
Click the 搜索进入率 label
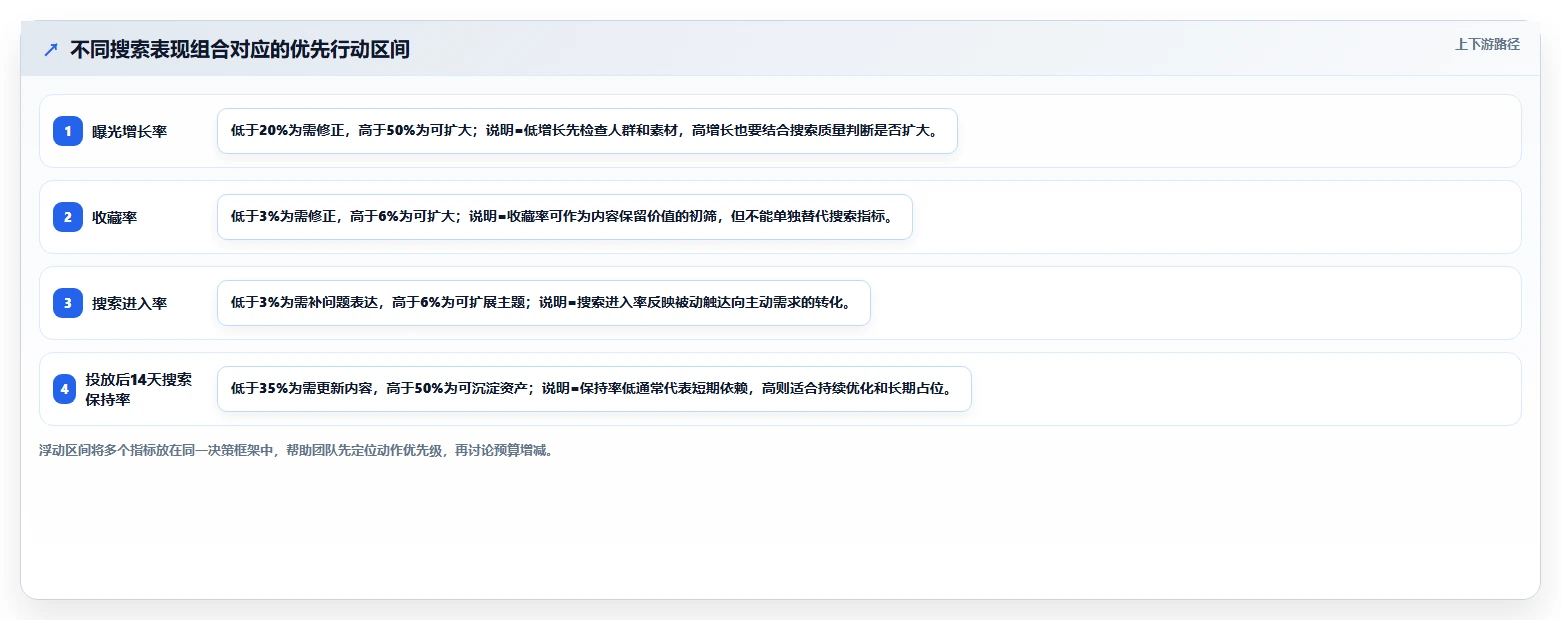[x=129, y=304]
